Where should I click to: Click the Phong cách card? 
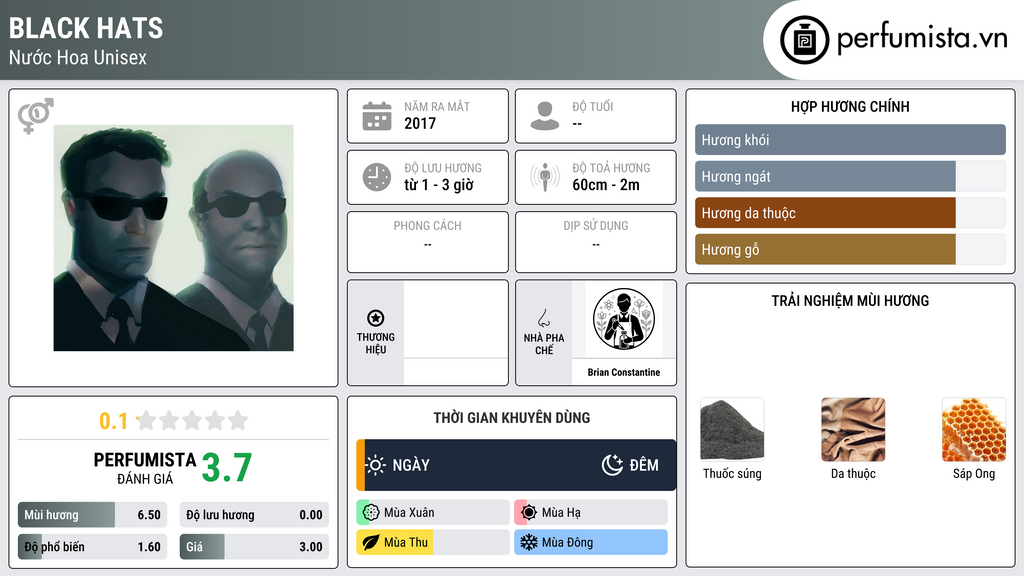point(428,242)
